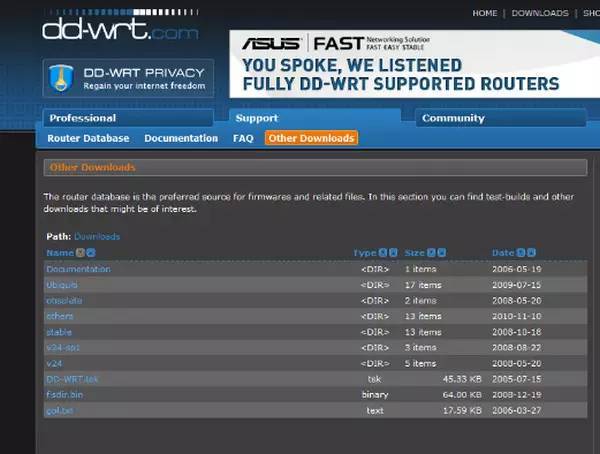Sort by Size ascending arrow icon
Screen dimensions: 600x454
[431, 253]
